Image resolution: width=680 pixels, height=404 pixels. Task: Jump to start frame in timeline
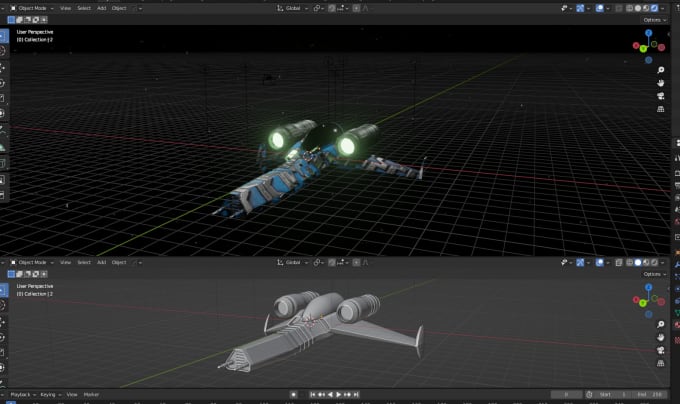313,394
